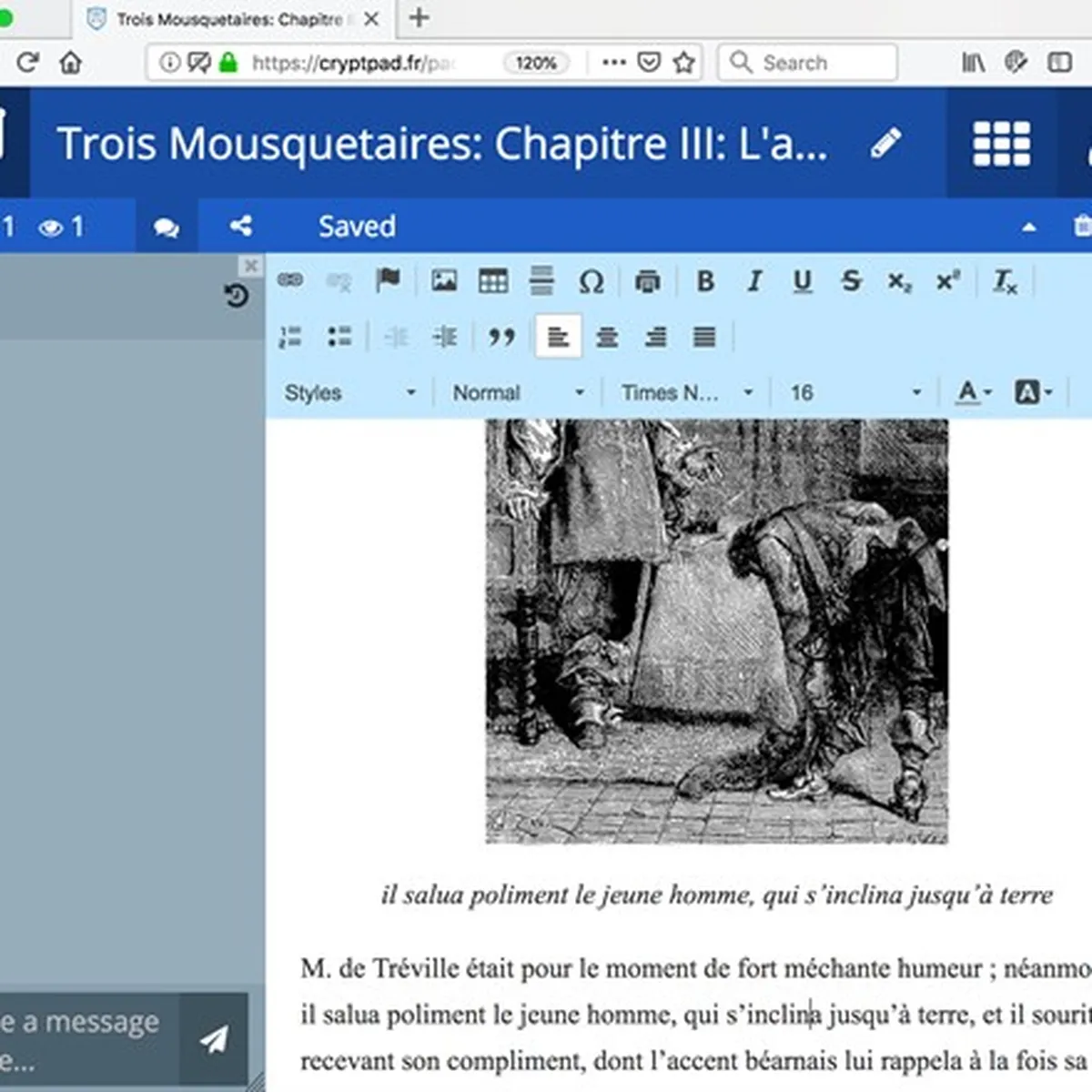Screen dimensions: 1092x1092
Task: Insert an anchor flag
Action: (388, 280)
